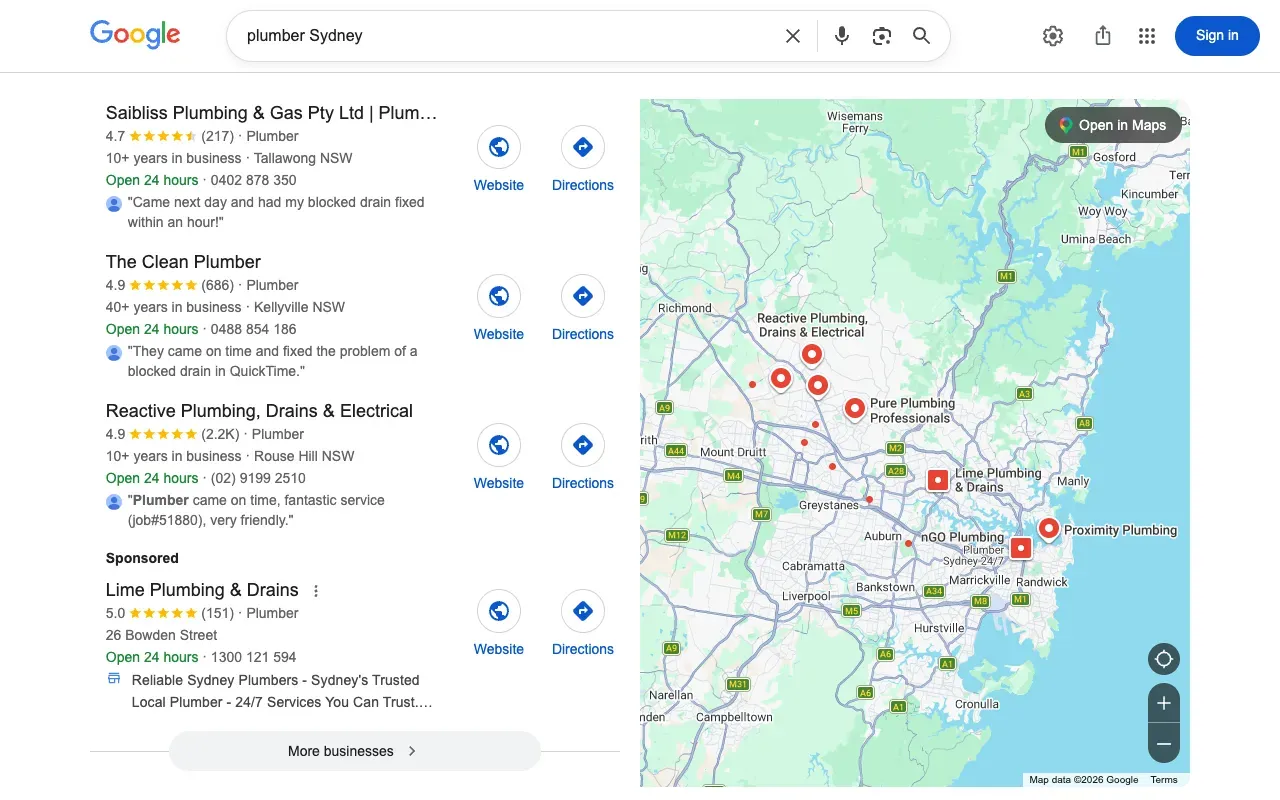
Task: Click Reactive Plumbing map pin
Action: pyautogui.click(x=812, y=355)
